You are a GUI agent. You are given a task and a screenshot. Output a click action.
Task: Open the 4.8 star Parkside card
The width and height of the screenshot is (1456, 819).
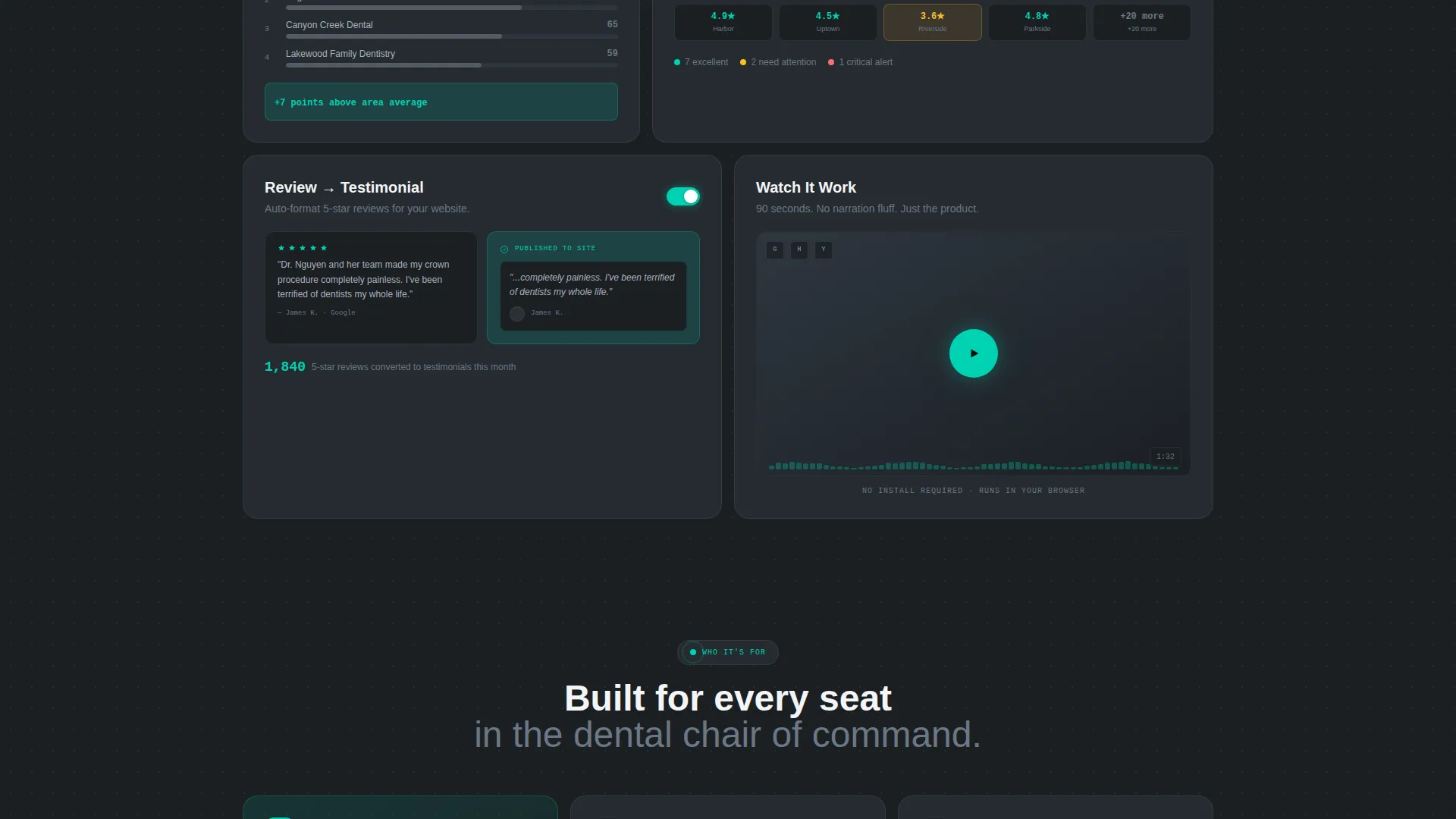(x=1037, y=22)
